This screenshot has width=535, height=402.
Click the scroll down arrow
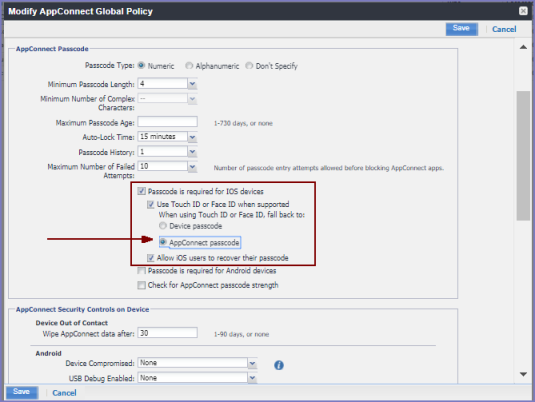(x=523, y=374)
